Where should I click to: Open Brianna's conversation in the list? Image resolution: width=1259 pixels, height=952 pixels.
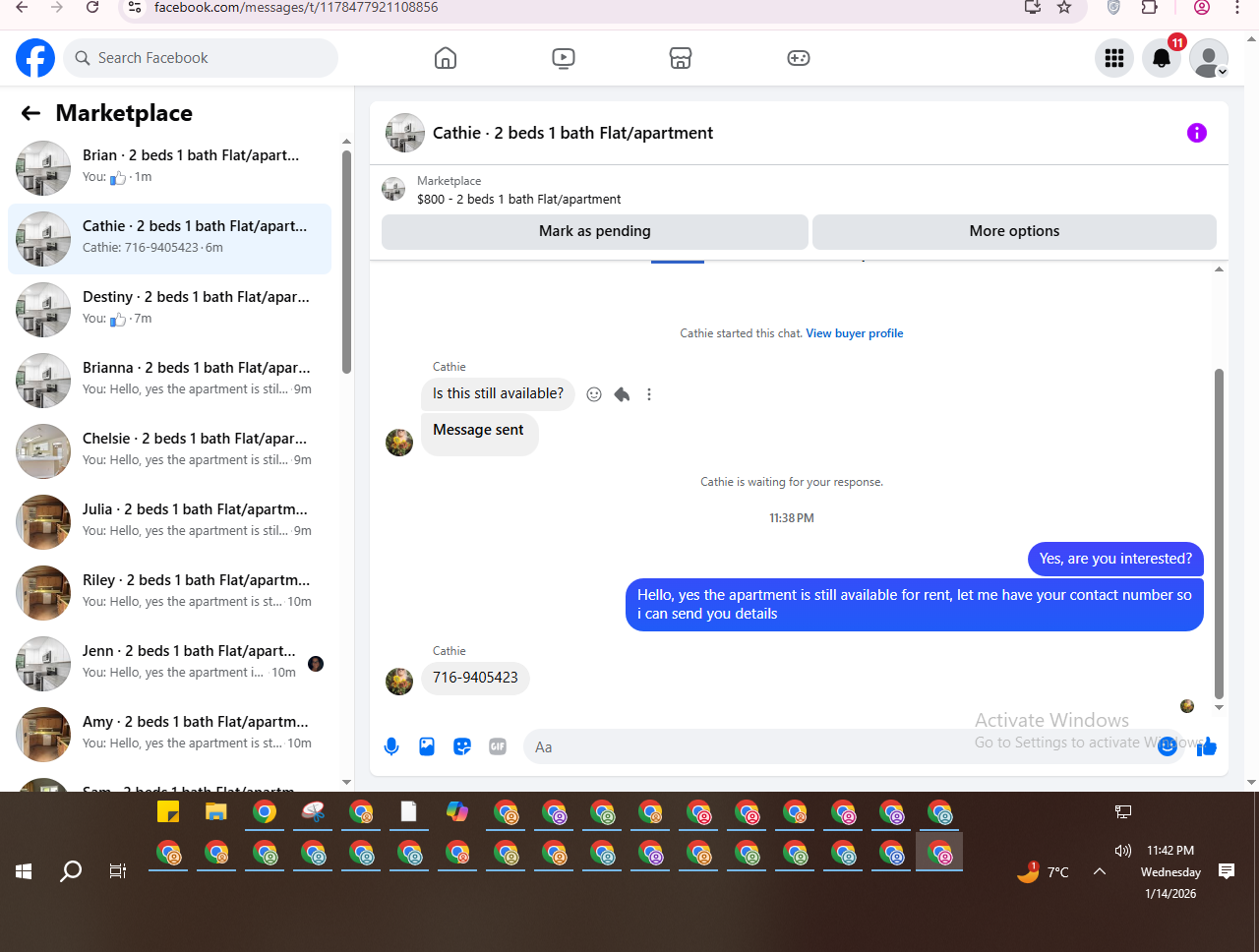pyautogui.click(x=169, y=381)
